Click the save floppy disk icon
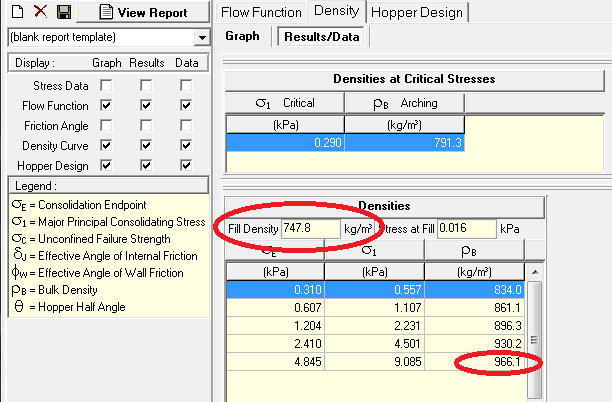The image size is (612, 402). point(63,11)
